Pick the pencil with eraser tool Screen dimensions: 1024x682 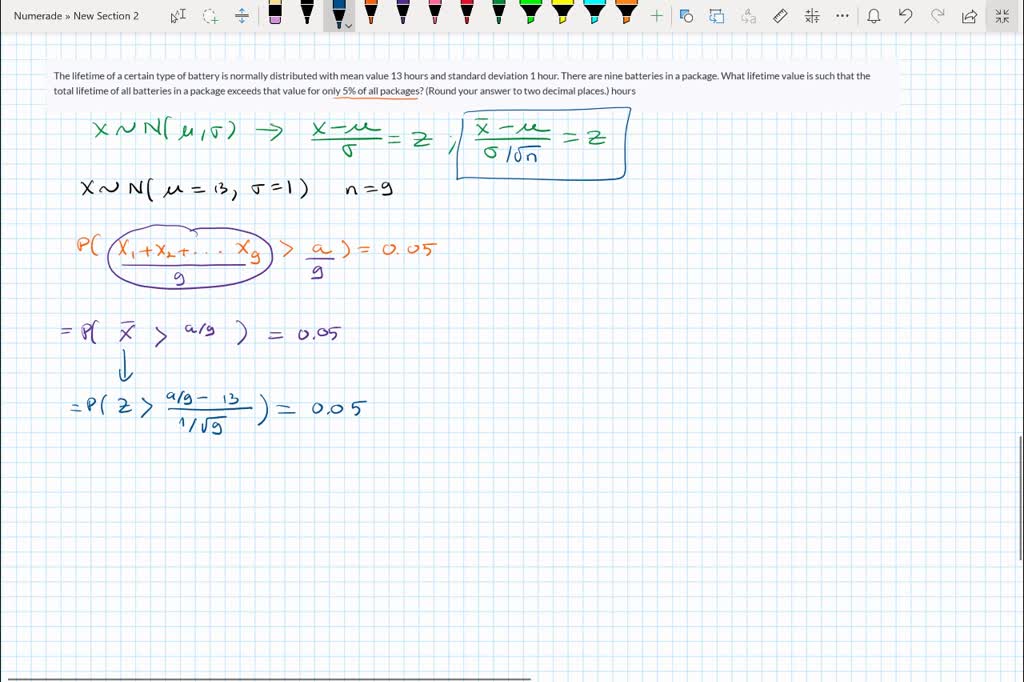coord(276,15)
